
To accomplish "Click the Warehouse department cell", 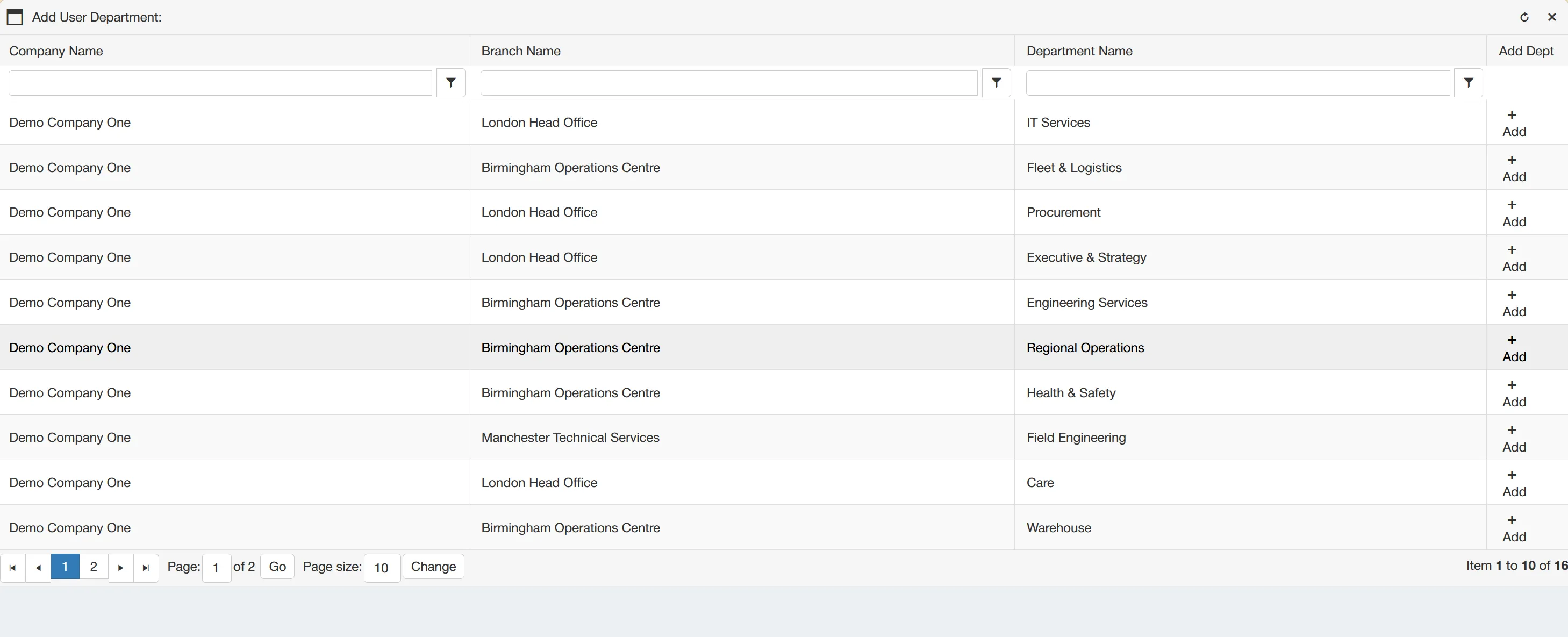I will tap(1250, 528).
